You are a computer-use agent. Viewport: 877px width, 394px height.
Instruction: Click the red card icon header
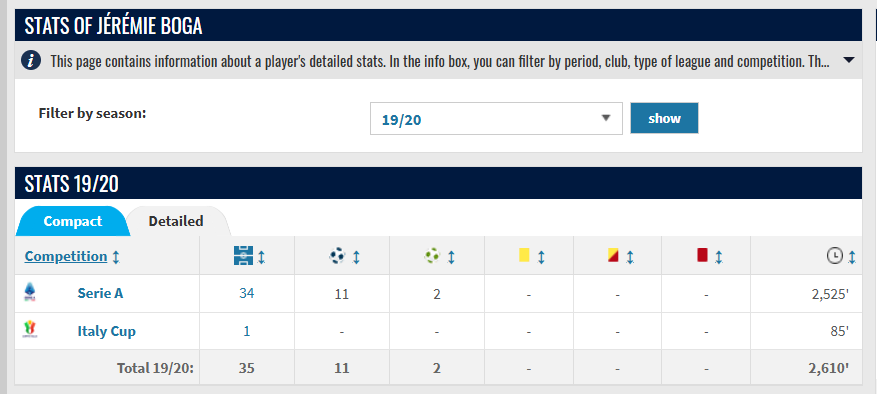(702, 255)
